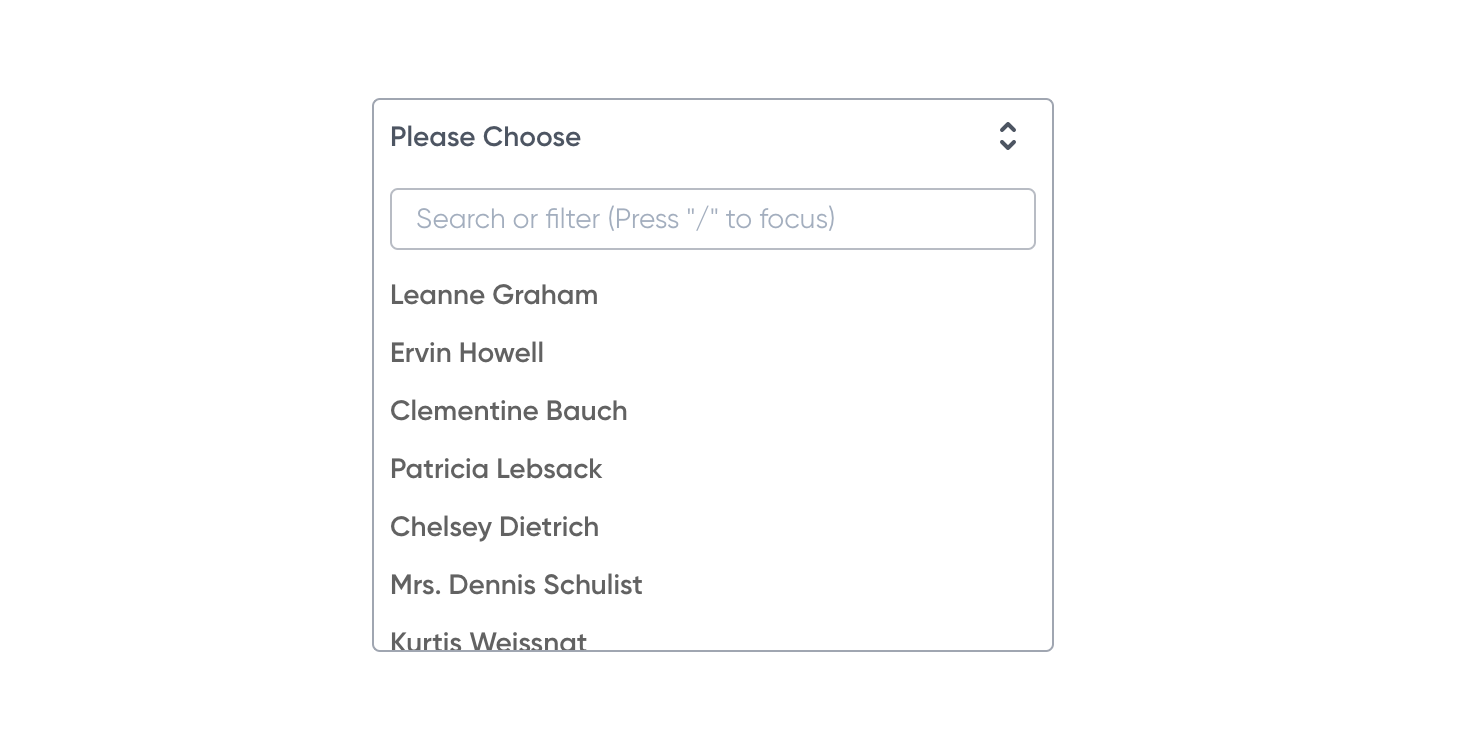1470x736 pixels.
Task: Choose the option between Clementine and Chelsey
Action: [x=496, y=469]
